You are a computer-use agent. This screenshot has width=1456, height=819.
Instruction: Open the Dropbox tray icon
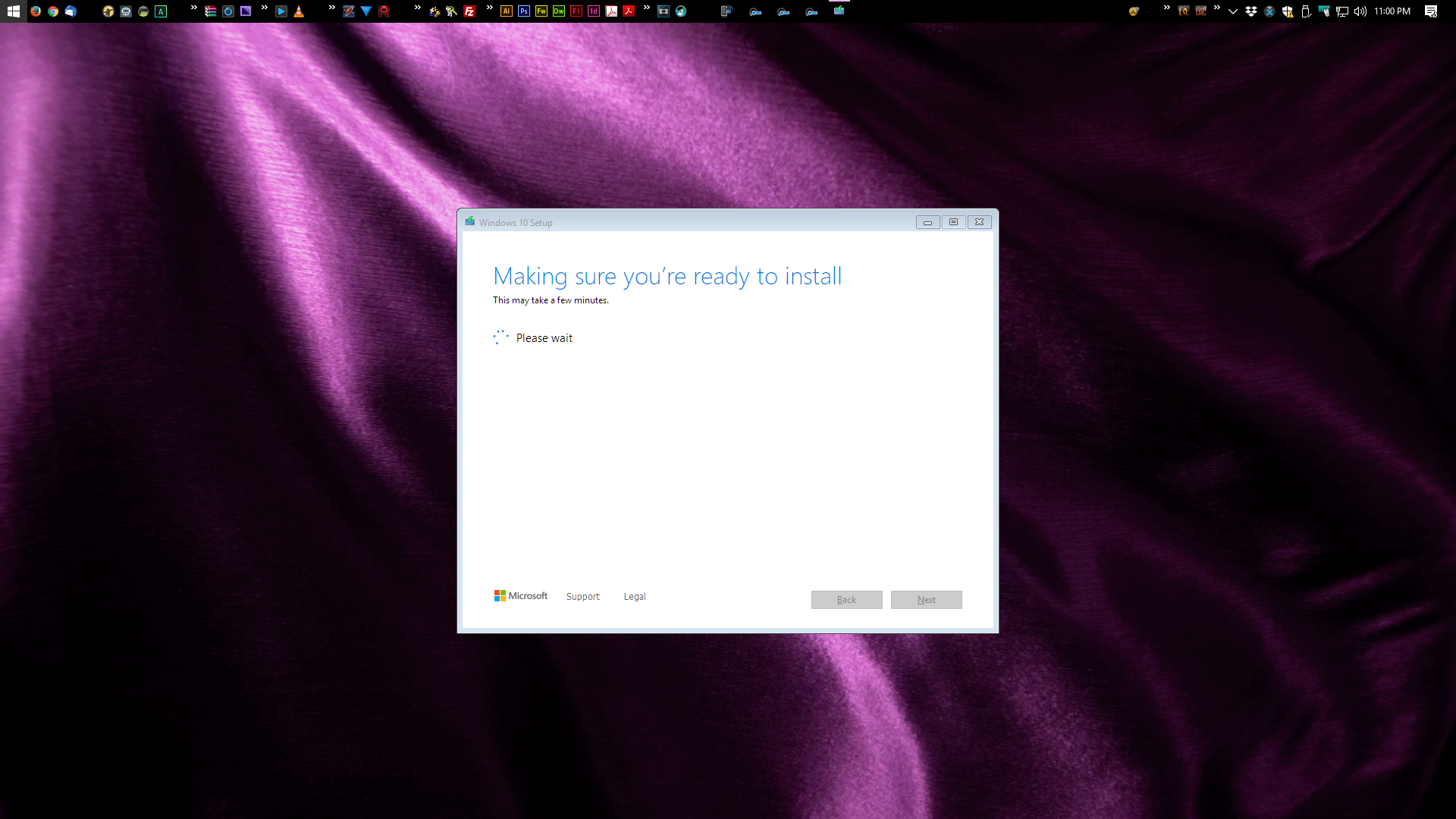(1251, 11)
